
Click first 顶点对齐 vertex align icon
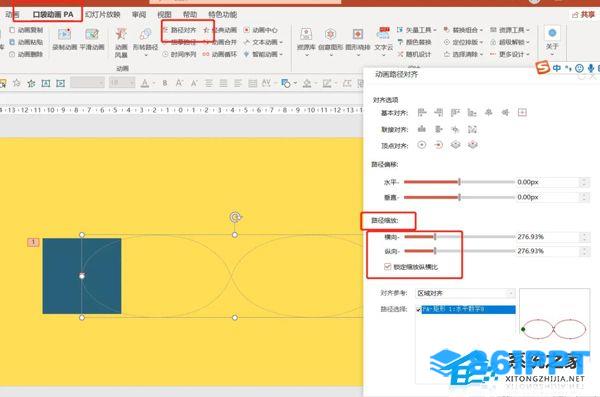422,145
